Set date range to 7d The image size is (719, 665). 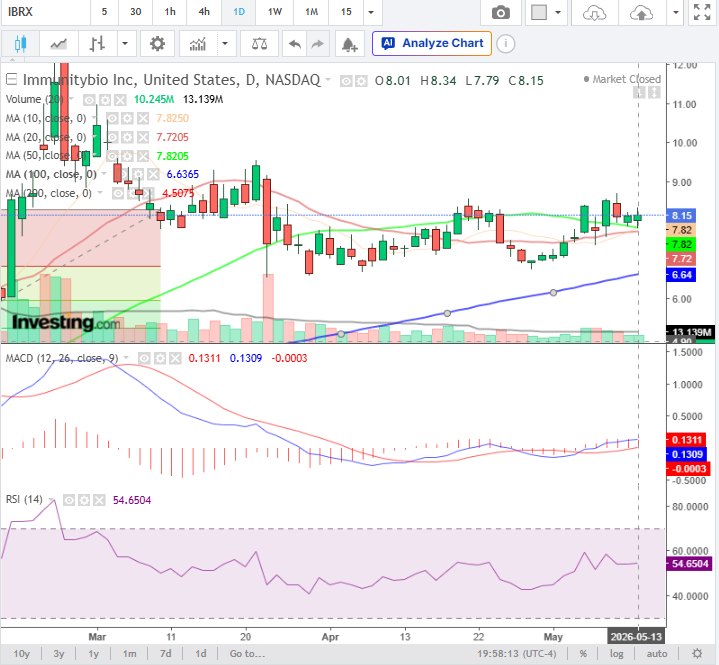tap(166, 654)
